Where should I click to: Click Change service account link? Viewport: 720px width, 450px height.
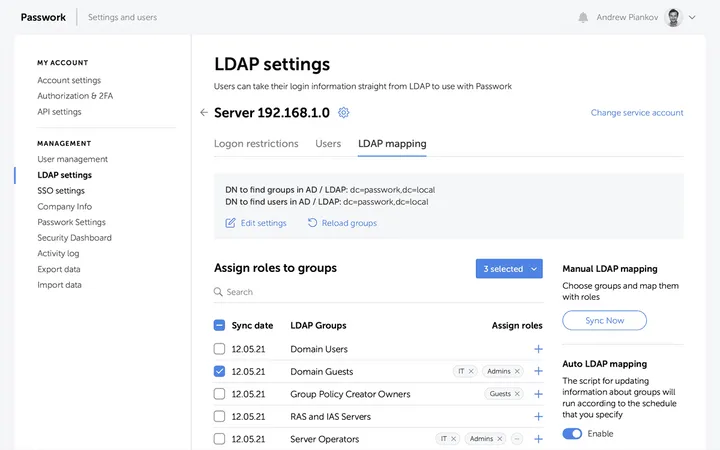(x=637, y=112)
